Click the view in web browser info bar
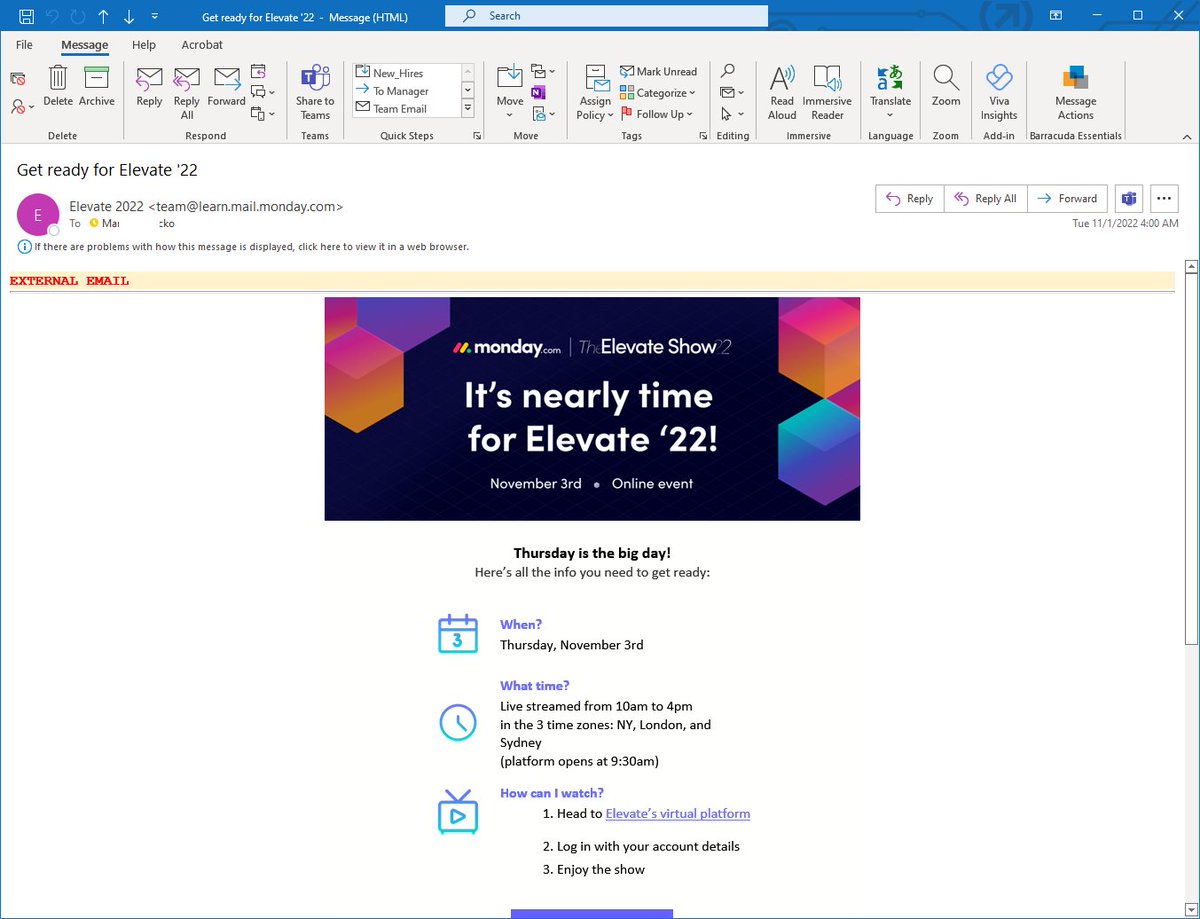The width and height of the screenshot is (1200, 919). coord(244,247)
